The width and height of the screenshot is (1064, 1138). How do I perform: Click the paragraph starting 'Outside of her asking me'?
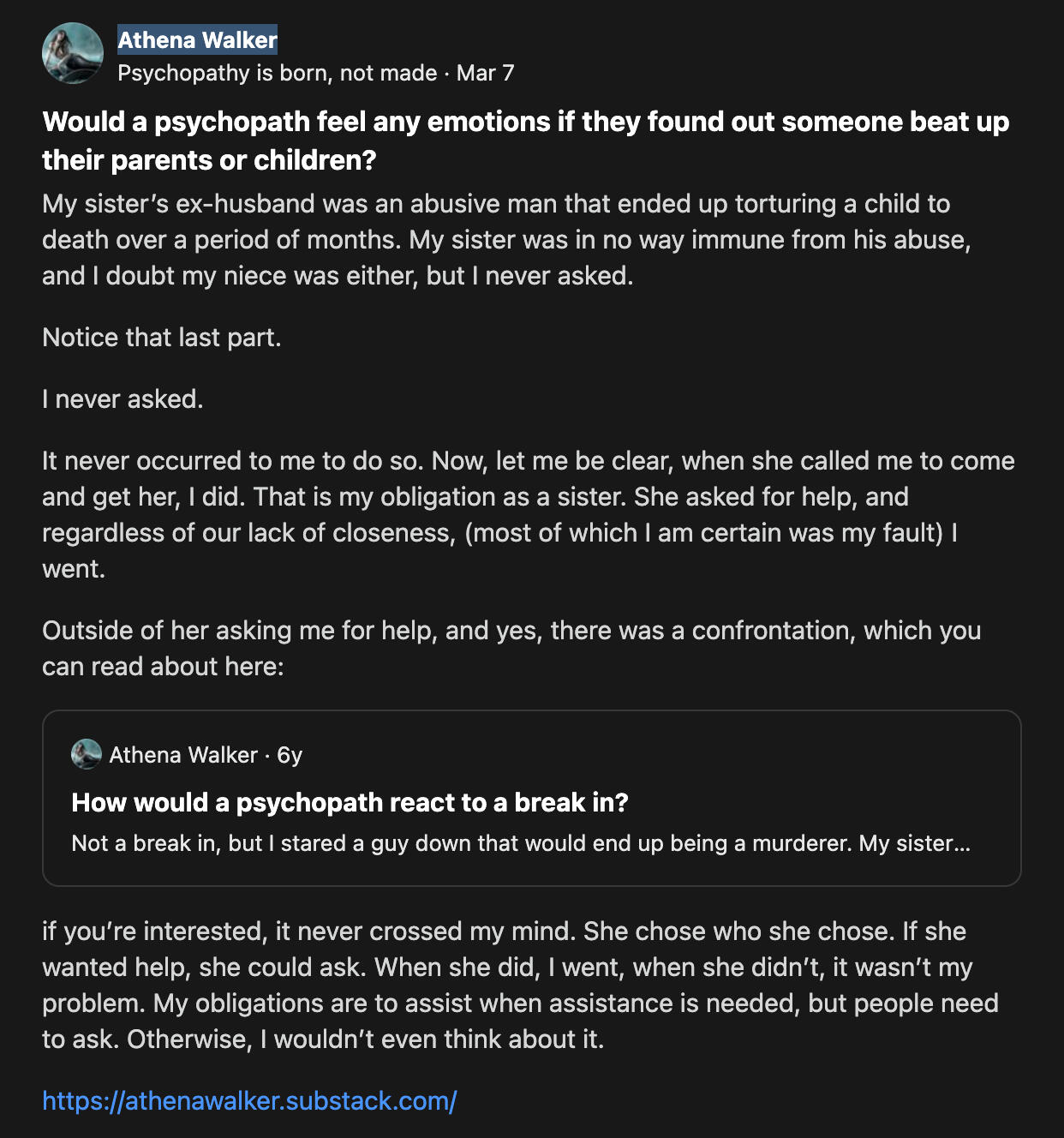click(x=511, y=649)
